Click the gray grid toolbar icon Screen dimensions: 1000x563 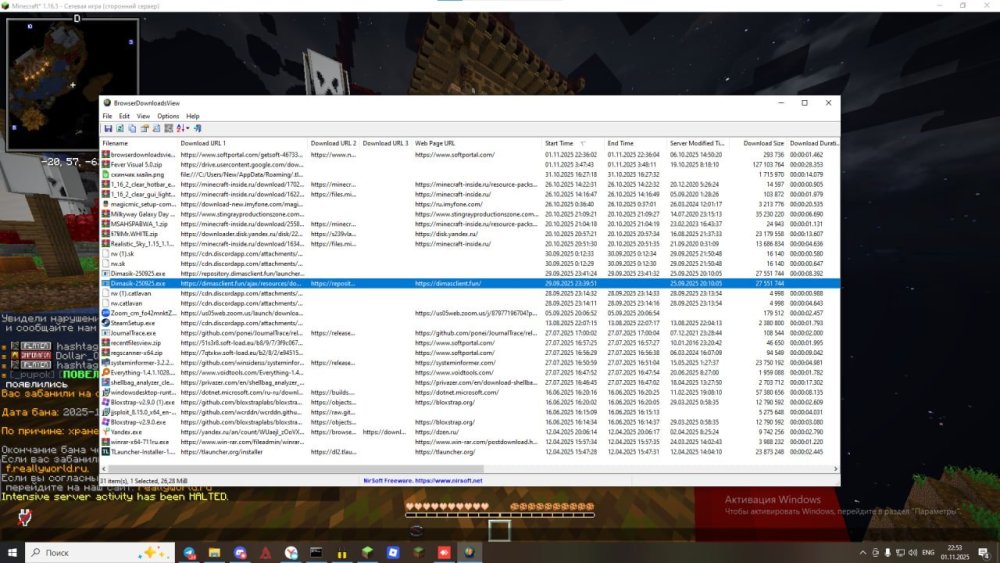pyautogui.click(x=168, y=128)
